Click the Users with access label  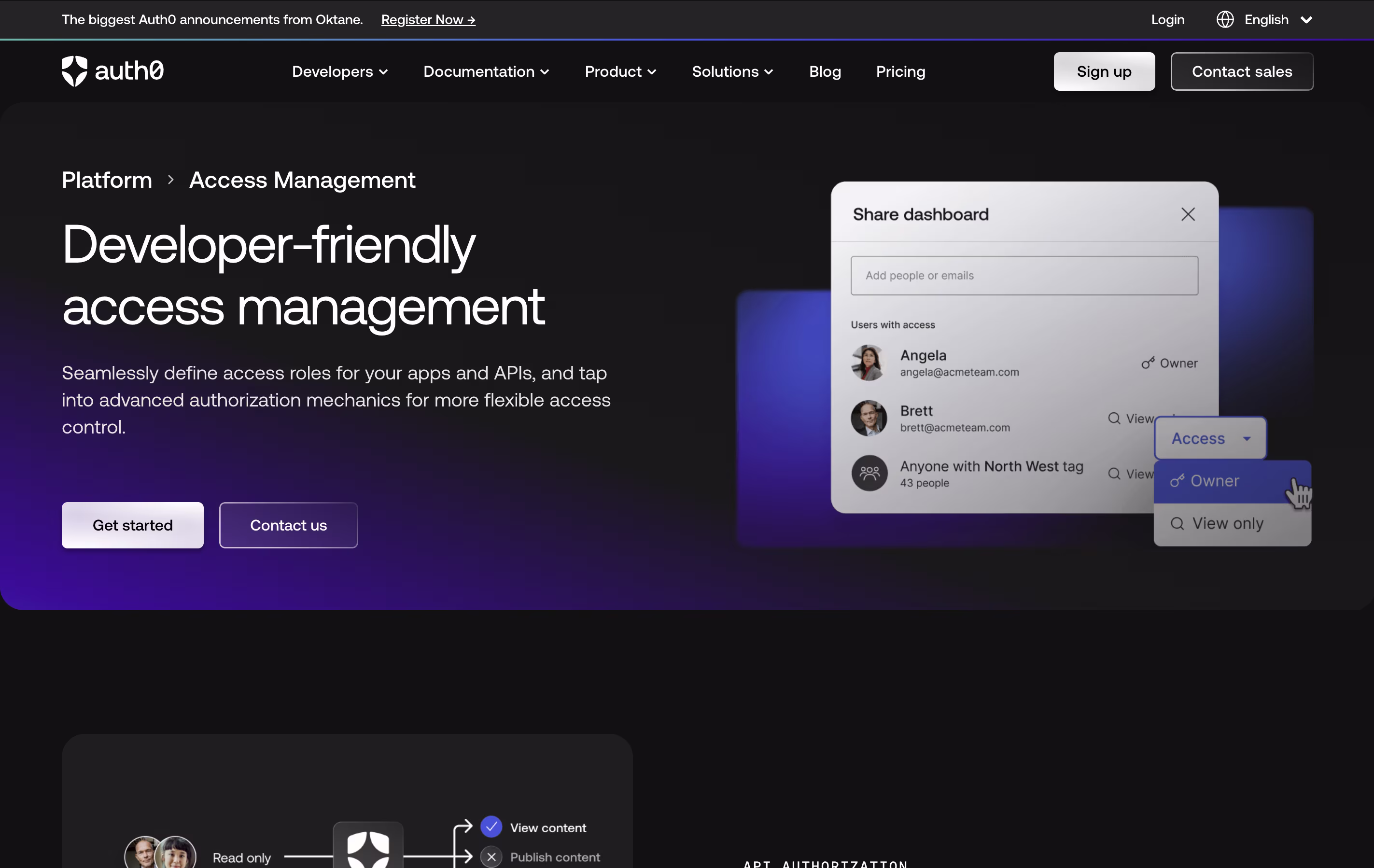[x=892, y=325]
